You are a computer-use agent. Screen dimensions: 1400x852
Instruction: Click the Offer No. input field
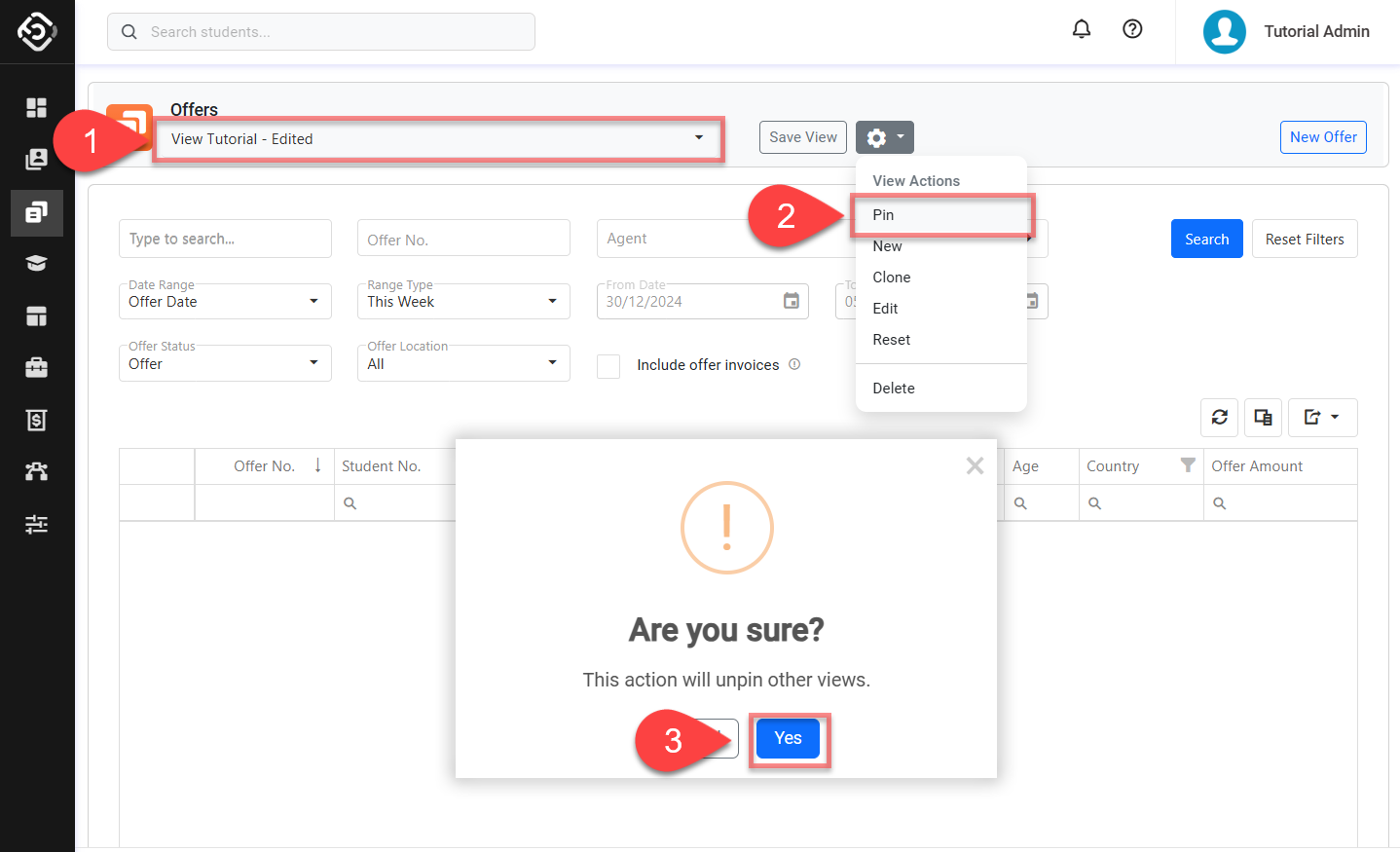click(463, 240)
